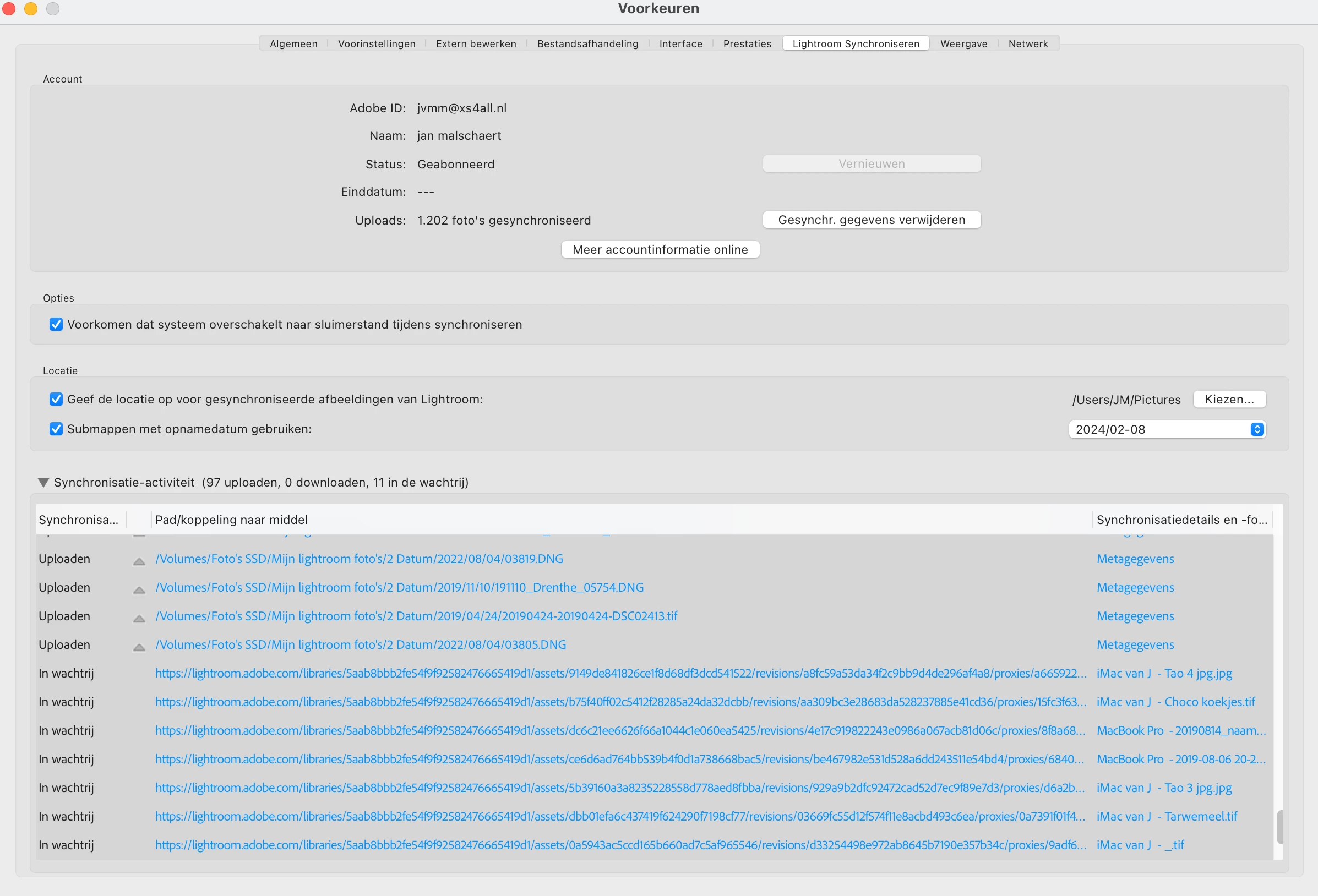
Task: Click the Pad/koppeling naar middel column header
Action: [231, 520]
